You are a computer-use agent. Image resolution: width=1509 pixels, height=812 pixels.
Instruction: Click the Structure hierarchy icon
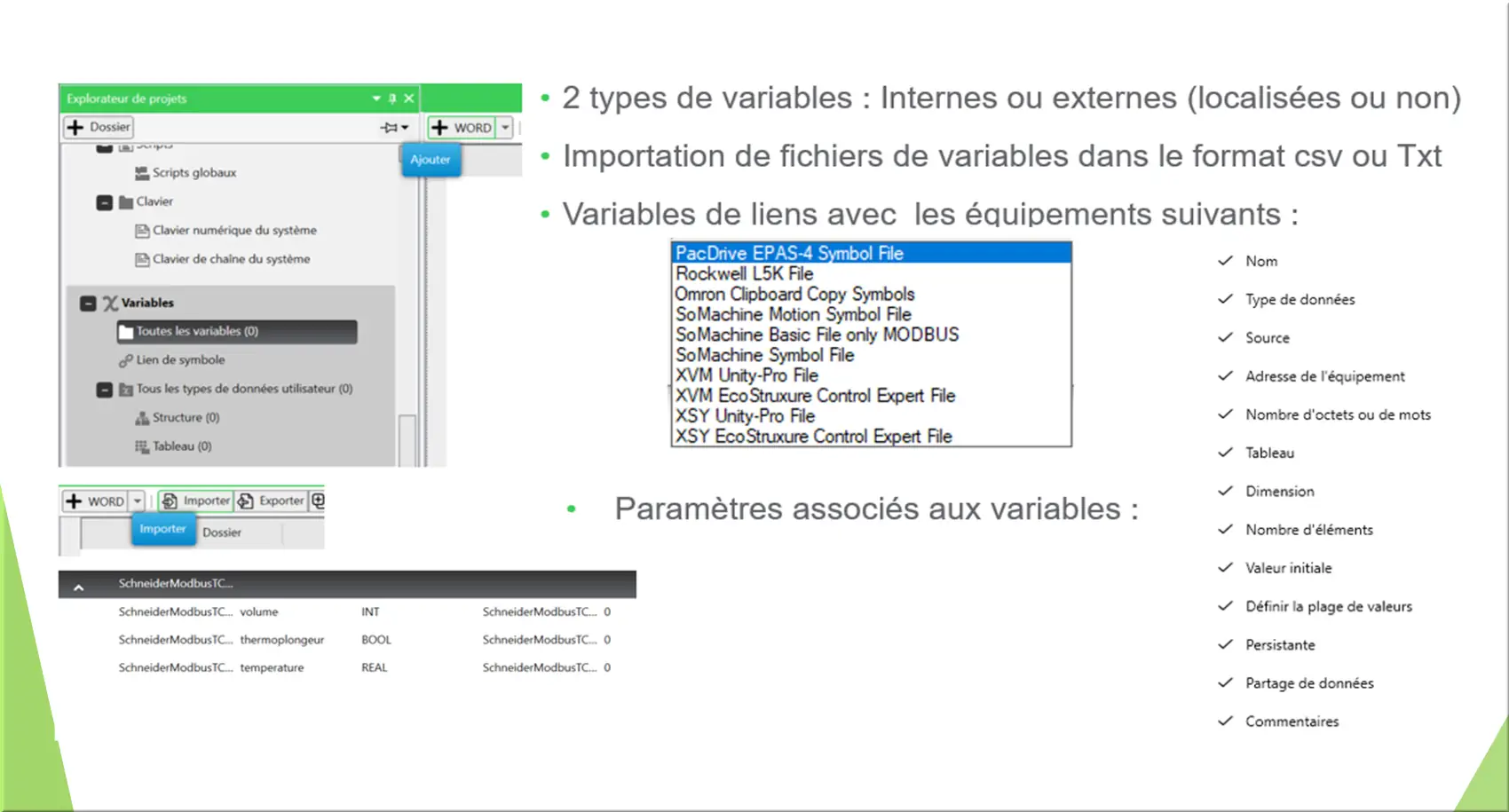point(141,418)
